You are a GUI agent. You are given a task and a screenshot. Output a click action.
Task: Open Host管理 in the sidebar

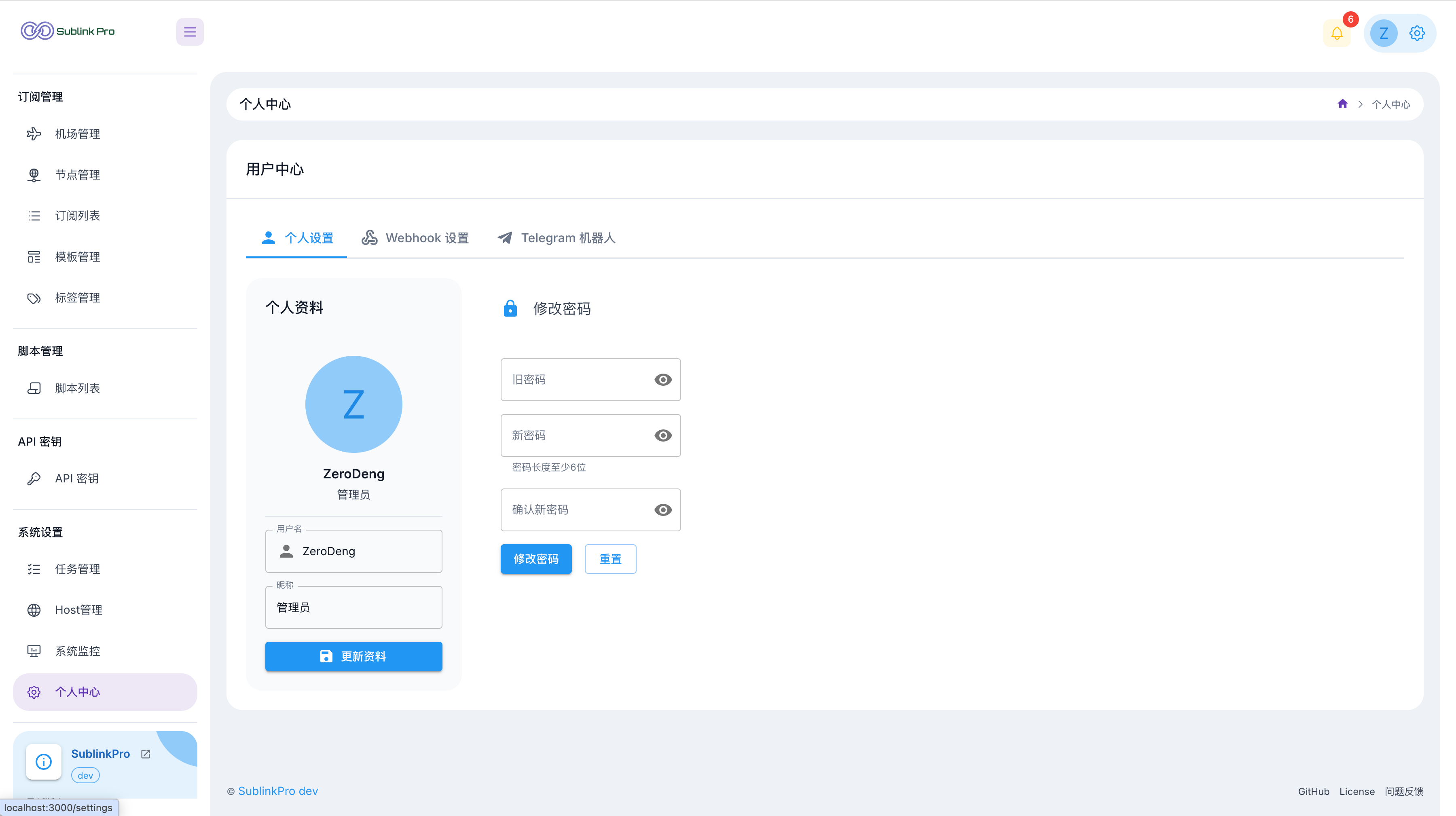105,610
